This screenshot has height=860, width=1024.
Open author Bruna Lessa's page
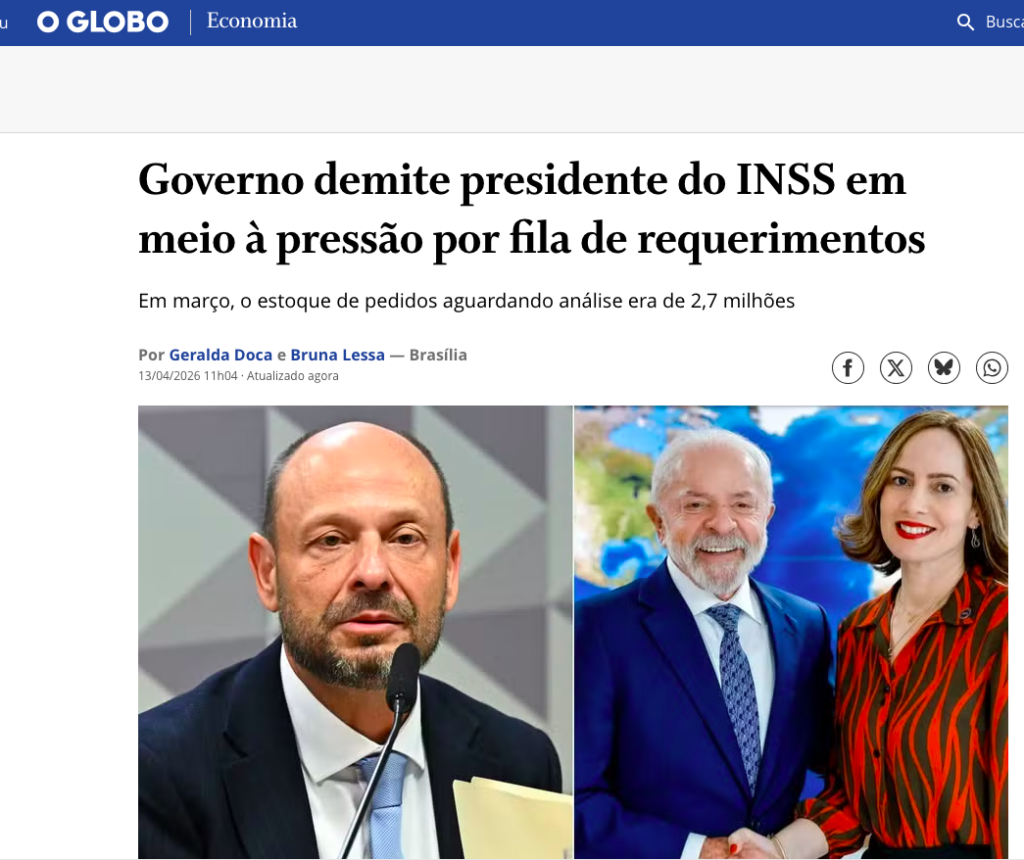(338, 355)
